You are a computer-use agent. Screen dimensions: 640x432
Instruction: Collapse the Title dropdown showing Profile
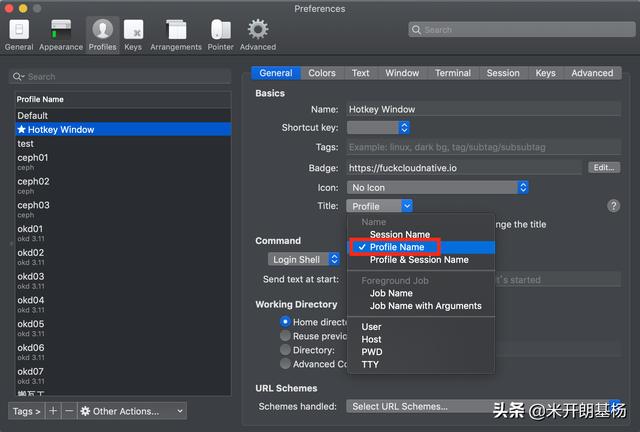(x=379, y=206)
